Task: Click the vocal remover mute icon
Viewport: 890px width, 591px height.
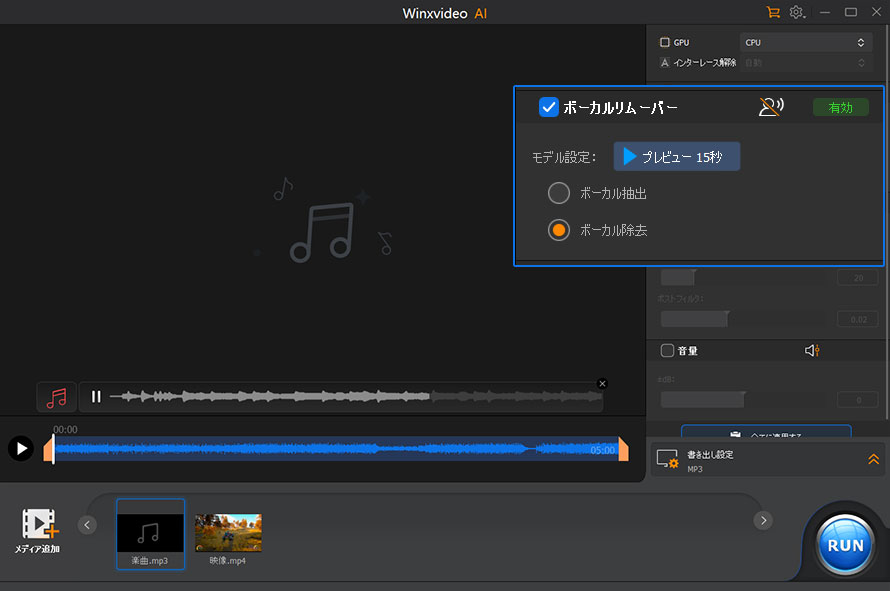Action: coord(770,107)
